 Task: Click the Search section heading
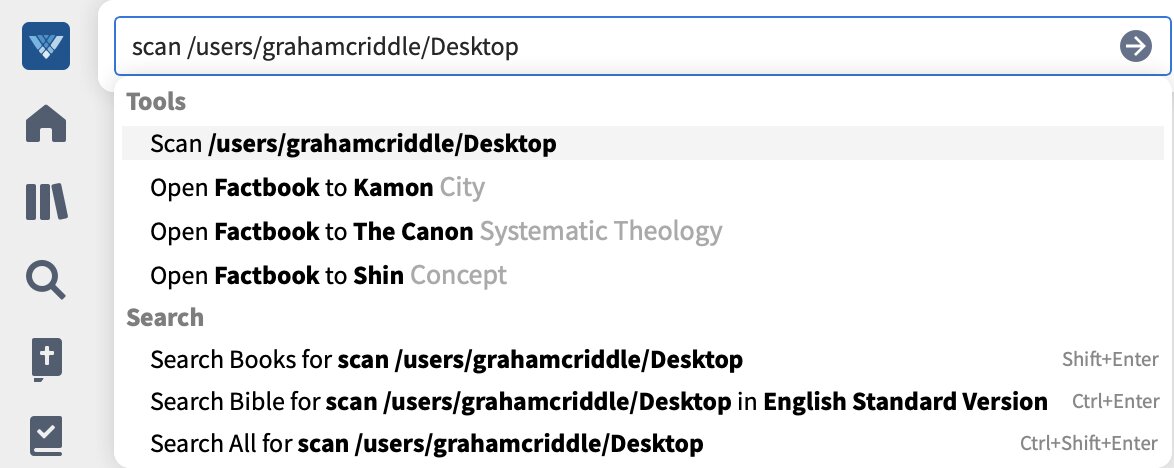pos(165,317)
